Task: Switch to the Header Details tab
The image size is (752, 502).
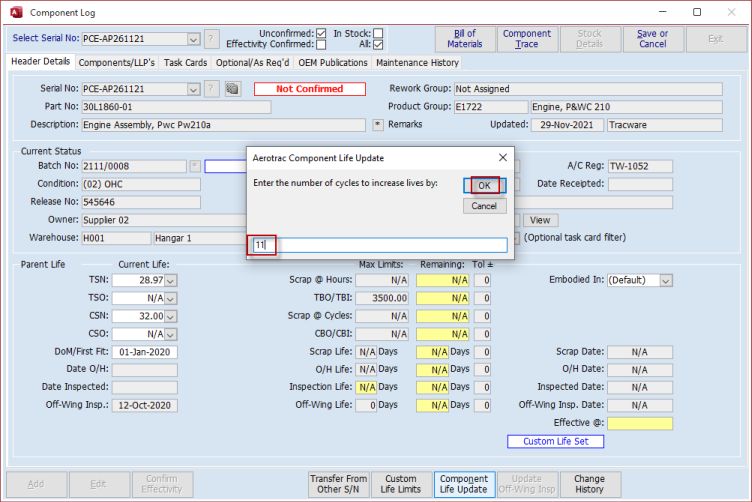Action: click(x=40, y=62)
